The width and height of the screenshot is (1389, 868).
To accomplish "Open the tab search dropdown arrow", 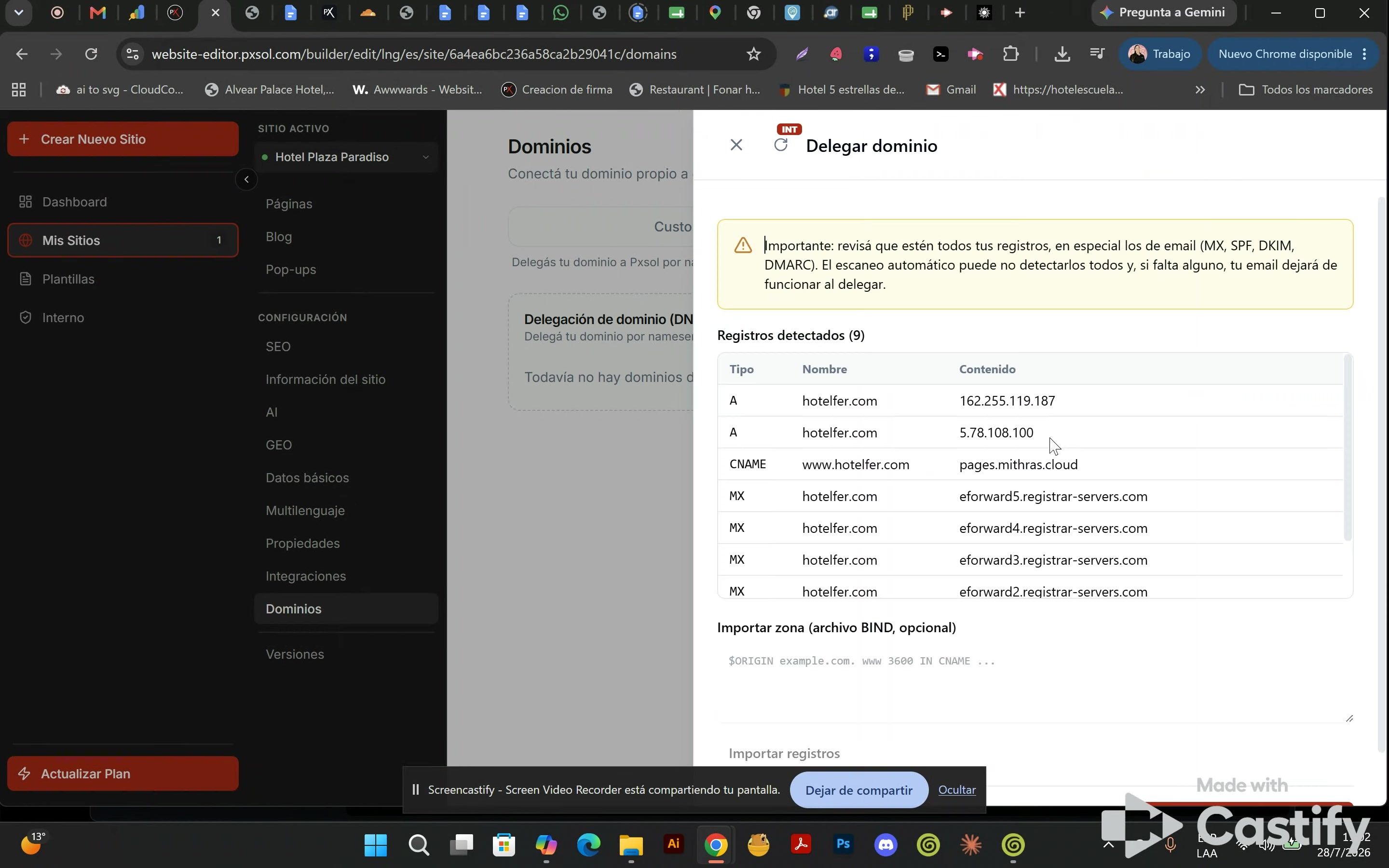I will [18, 13].
